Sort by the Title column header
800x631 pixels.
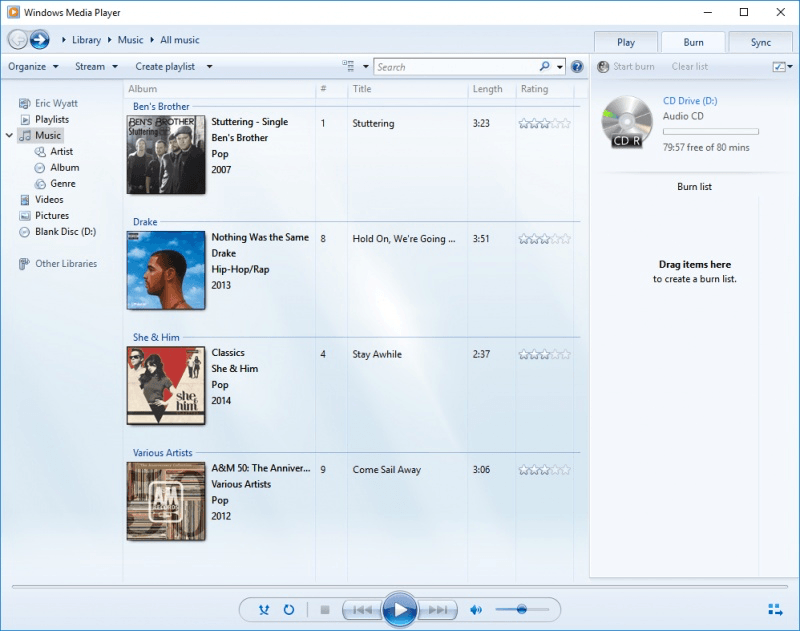pyautogui.click(x=408, y=89)
